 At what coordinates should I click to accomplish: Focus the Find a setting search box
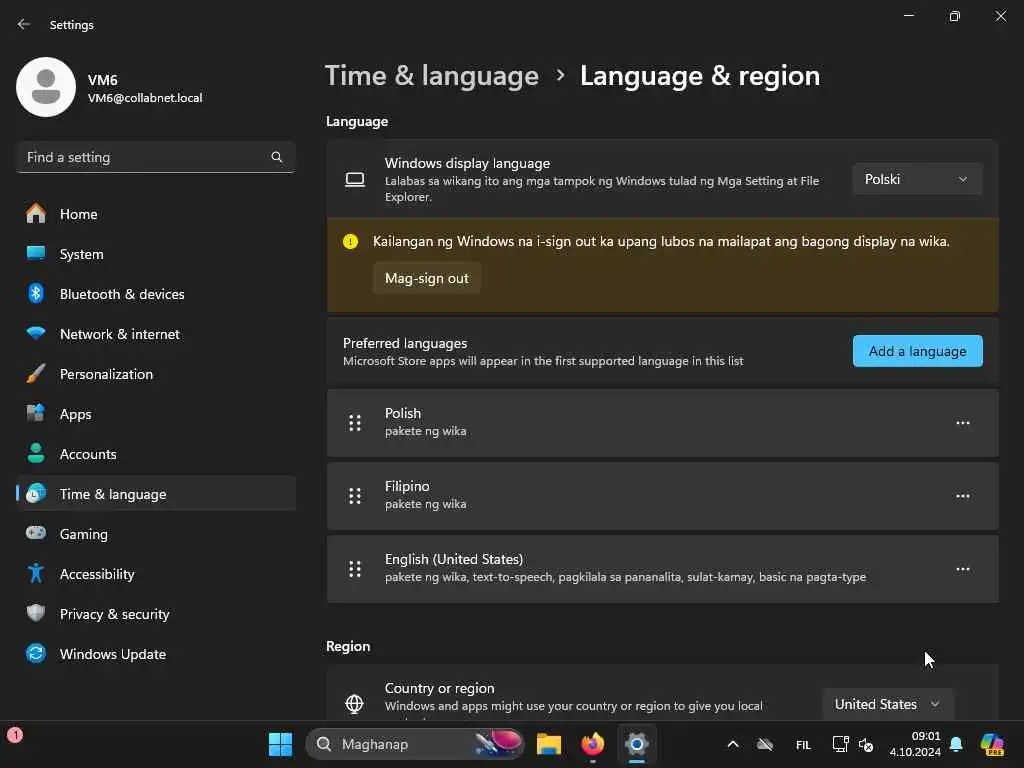(155, 157)
